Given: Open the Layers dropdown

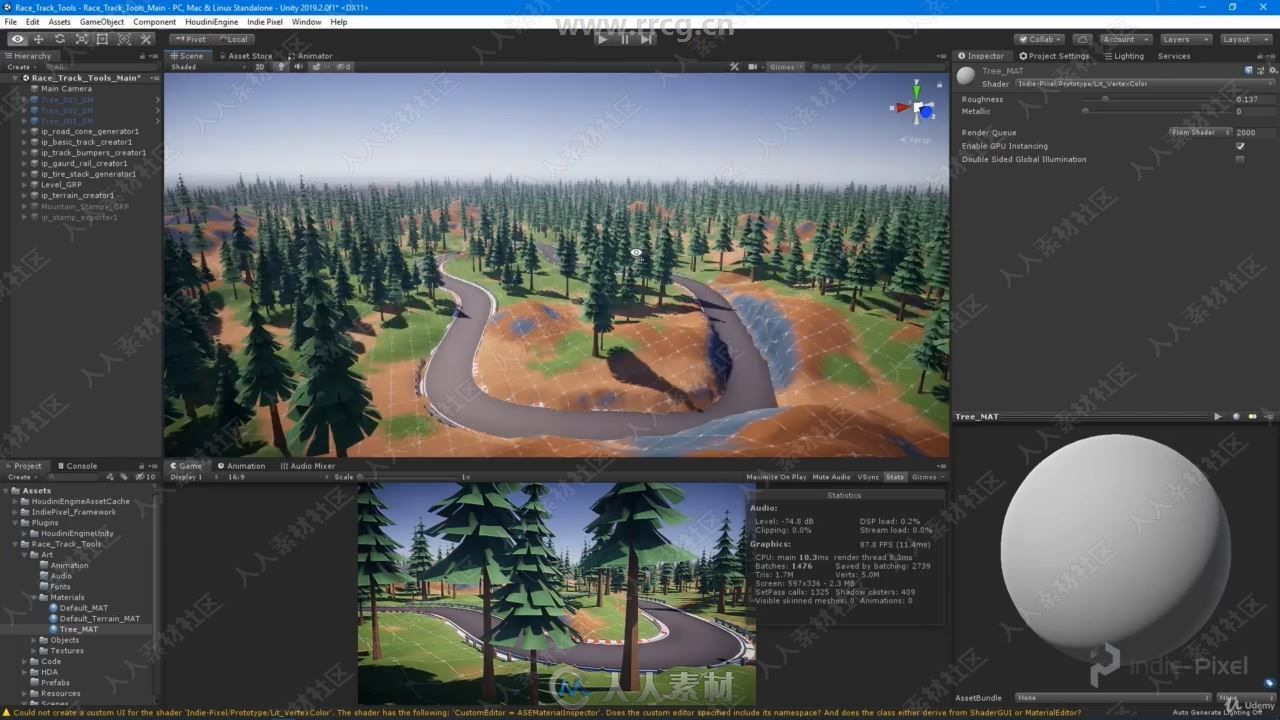Looking at the screenshot, I should 1184,39.
